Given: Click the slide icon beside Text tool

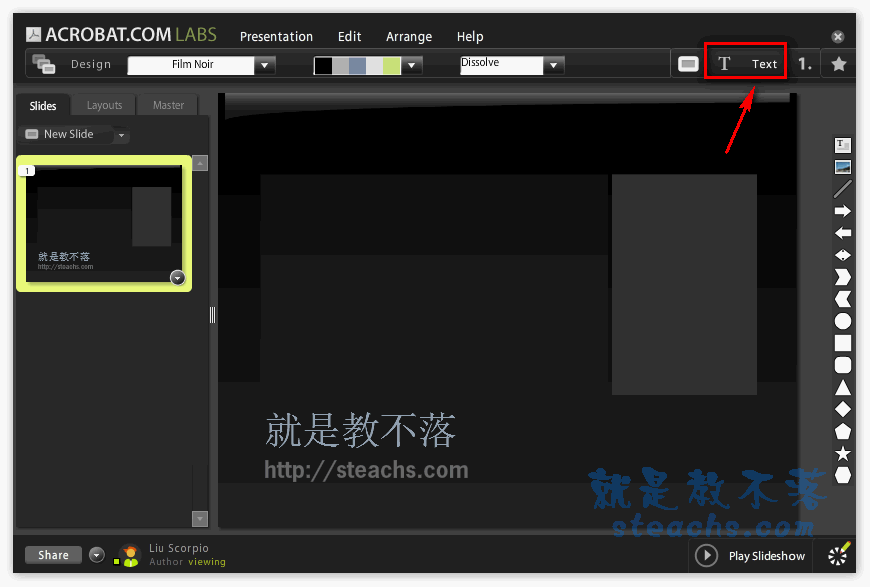Looking at the screenshot, I should point(688,64).
